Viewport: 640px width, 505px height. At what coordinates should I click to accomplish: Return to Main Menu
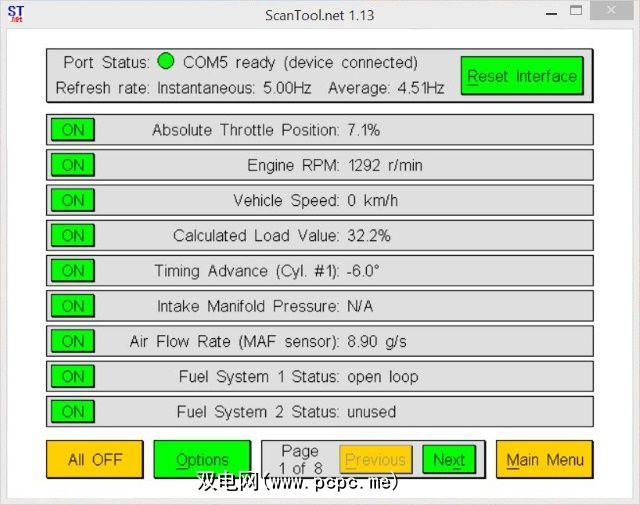[544, 459]
